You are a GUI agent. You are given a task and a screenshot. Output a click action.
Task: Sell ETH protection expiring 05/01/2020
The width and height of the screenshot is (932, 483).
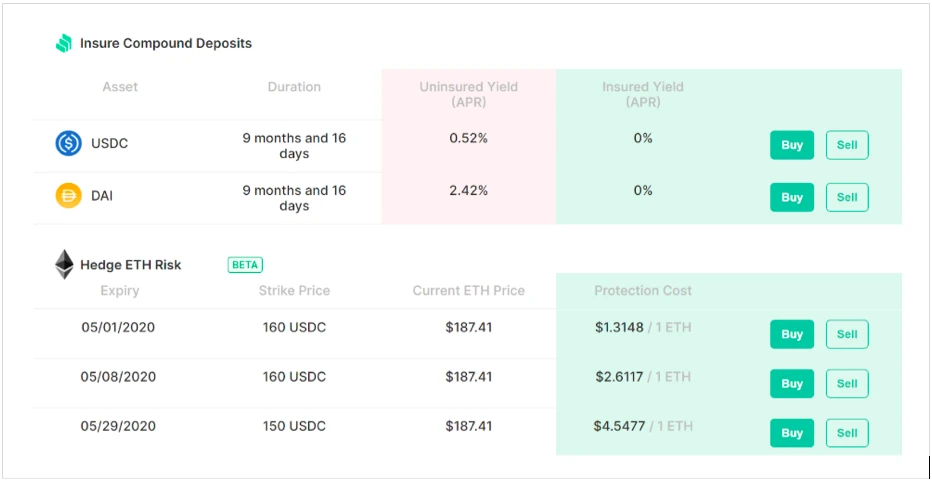click(847, 334)
